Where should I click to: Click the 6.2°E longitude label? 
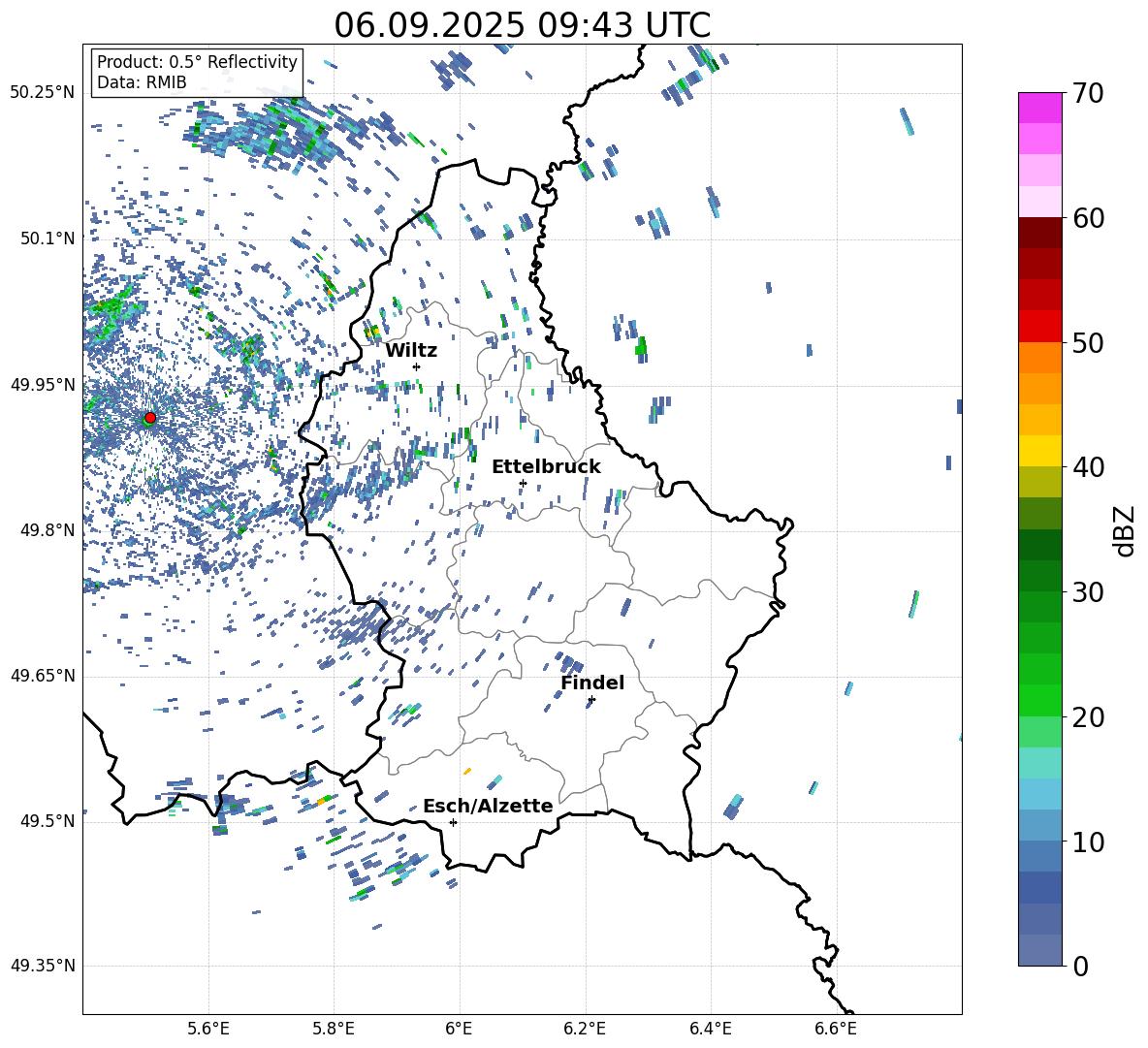585,1029
